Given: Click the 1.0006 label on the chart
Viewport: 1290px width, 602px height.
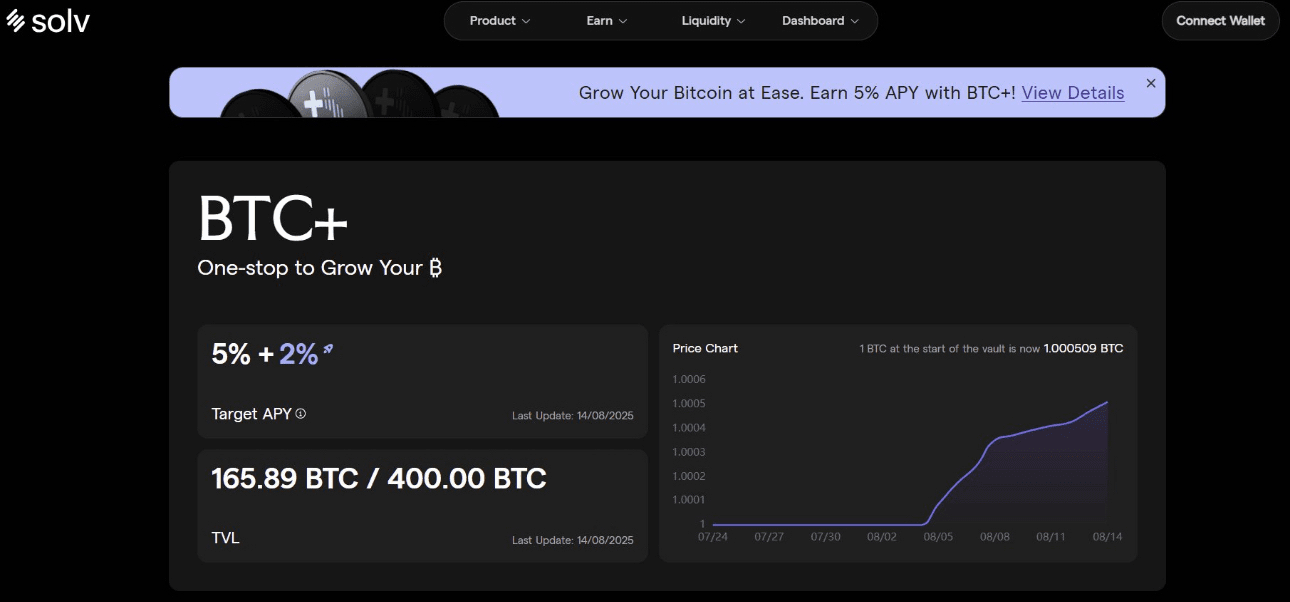Looking at the screenshot, I should tap(689, 380).
